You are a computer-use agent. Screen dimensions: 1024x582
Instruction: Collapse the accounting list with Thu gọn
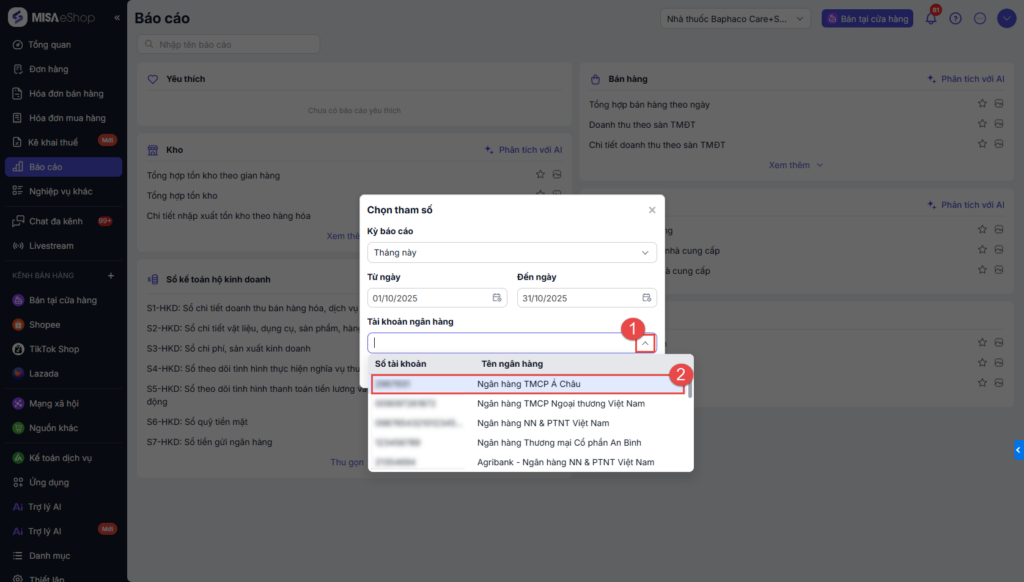347,462
